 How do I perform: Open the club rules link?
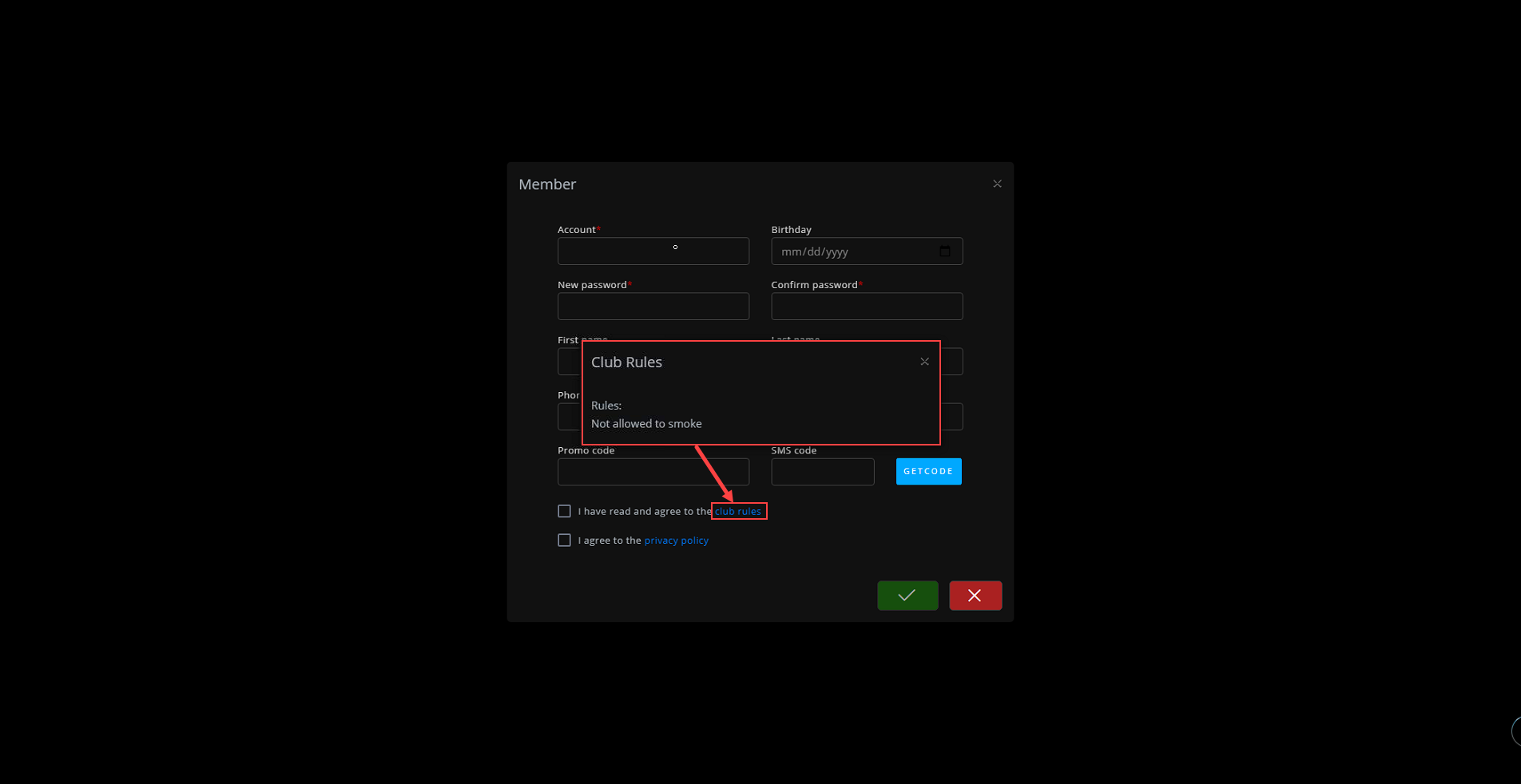coord(738,512)
